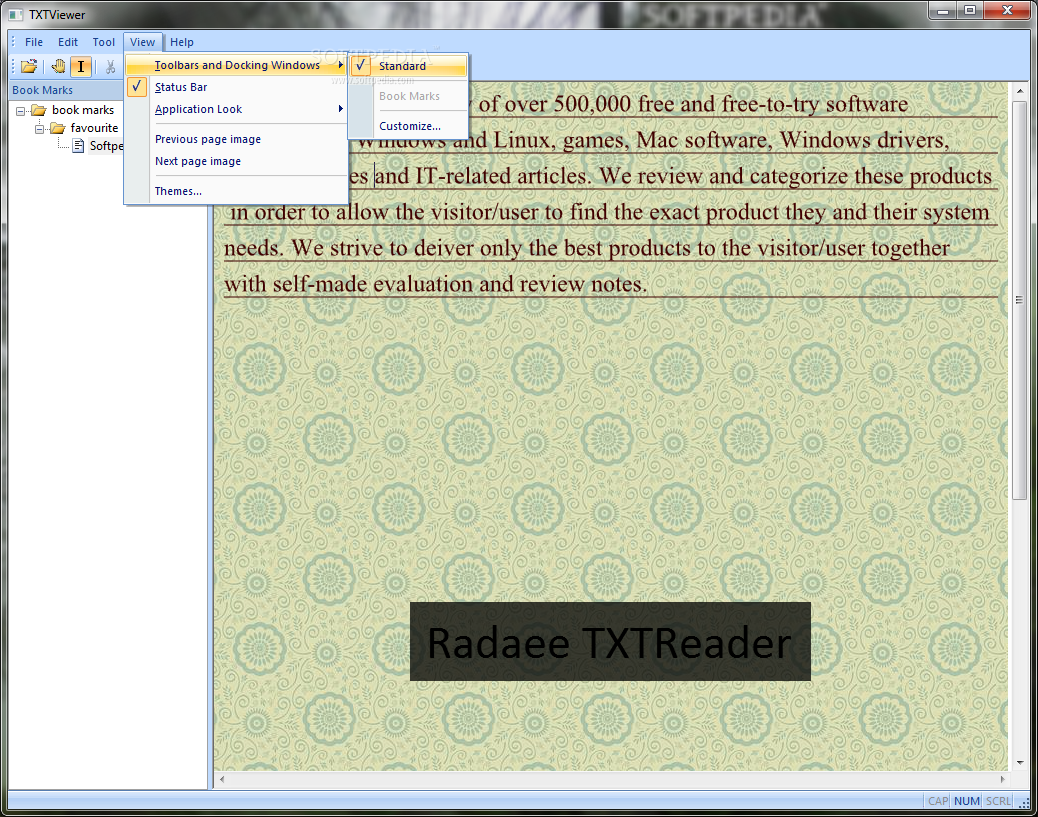Click the Radaee TXTReader banner
1038x817 pixels.
pyautogui.click(x=610, y=642)
